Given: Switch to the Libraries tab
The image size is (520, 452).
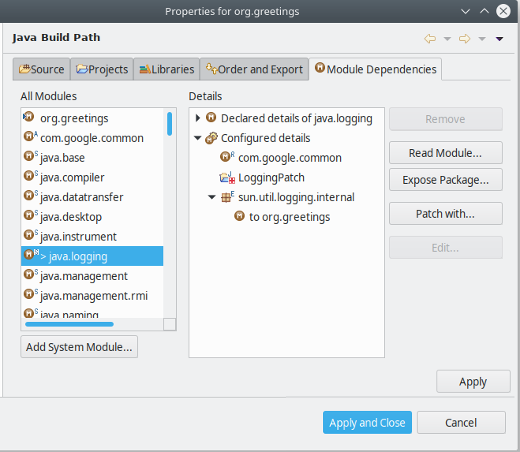Looking at the screenshot, I should coord(167,69).
